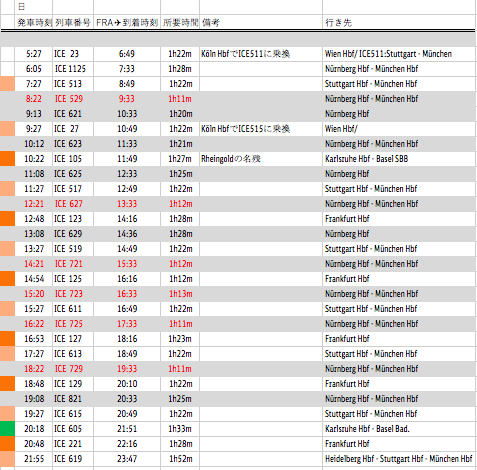Select the 発車時刻 column header cell

tap(34, 23)
